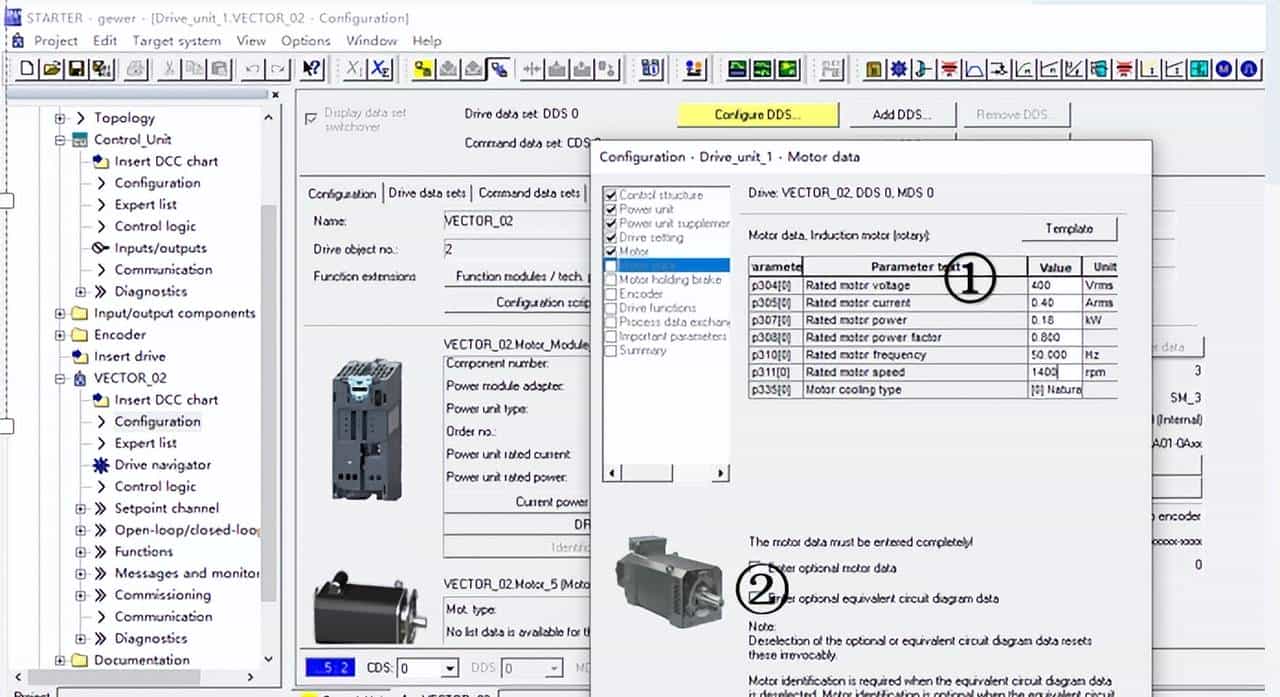Viewport: 1280px width, 697px height.
Task: Click the teal grid panel toolbar icon
Action: (x=1200, y=69)
